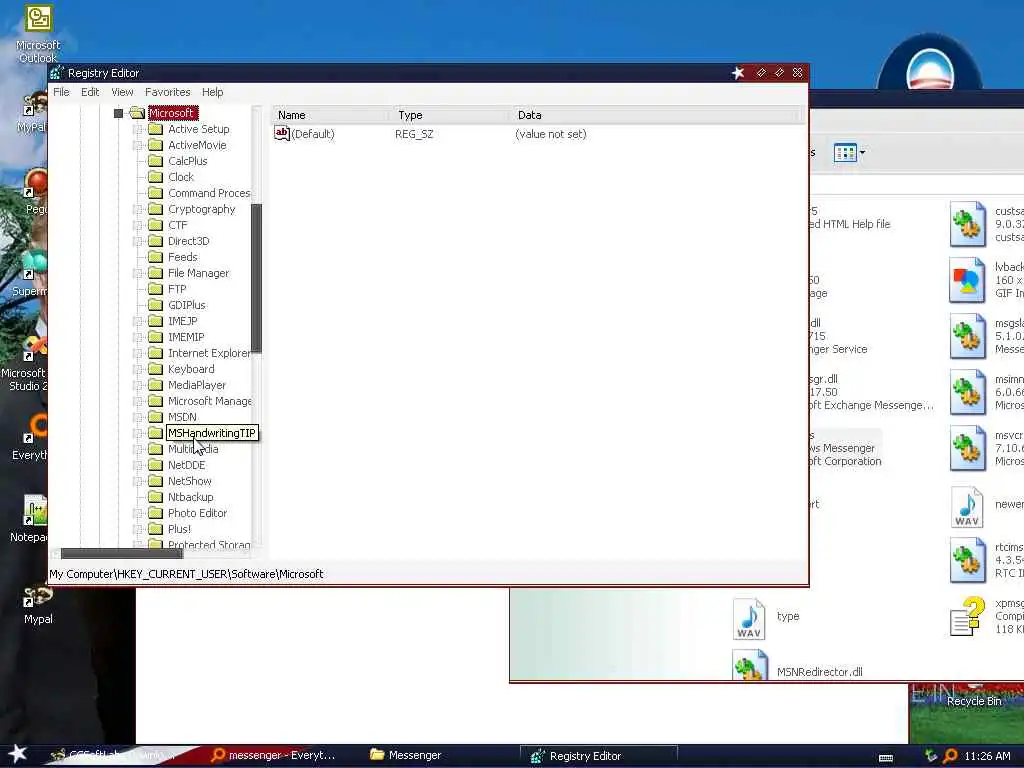Expand the NetDDE key
Viewport: 1024px width, 768px height.
click(137, 466)
